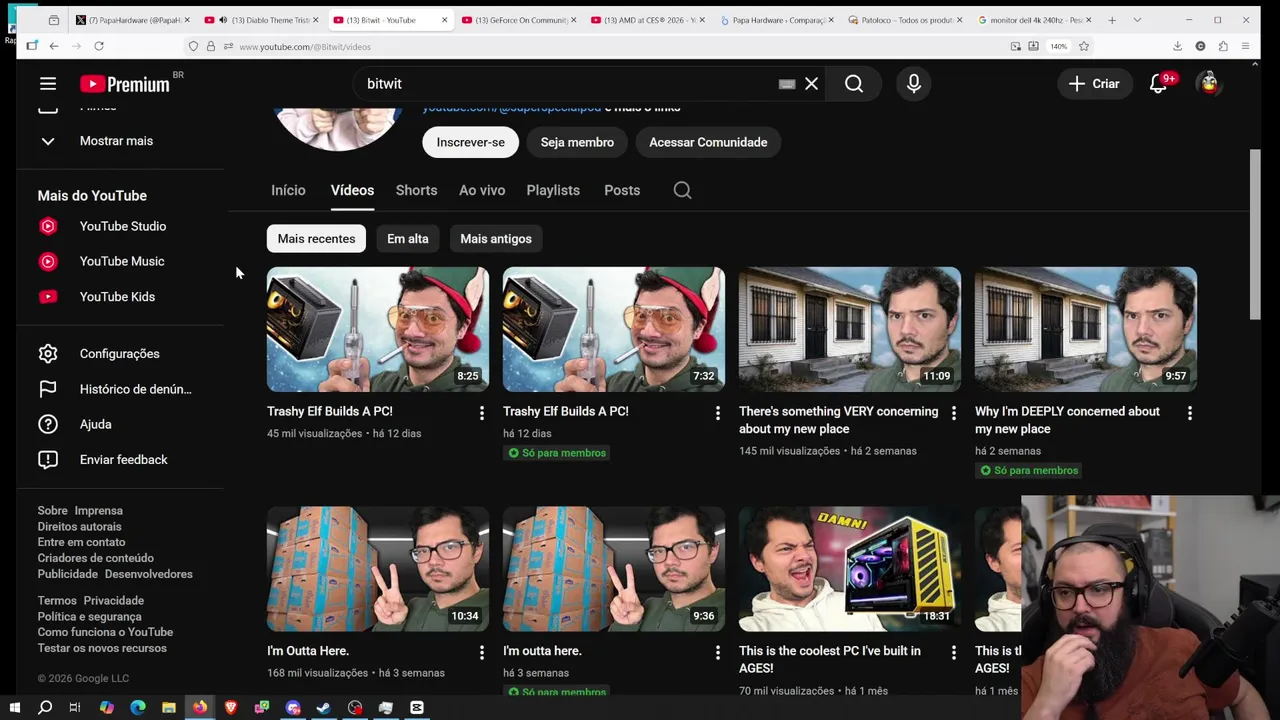
Task: Open the Playlists channel tab
Action: 553,190
